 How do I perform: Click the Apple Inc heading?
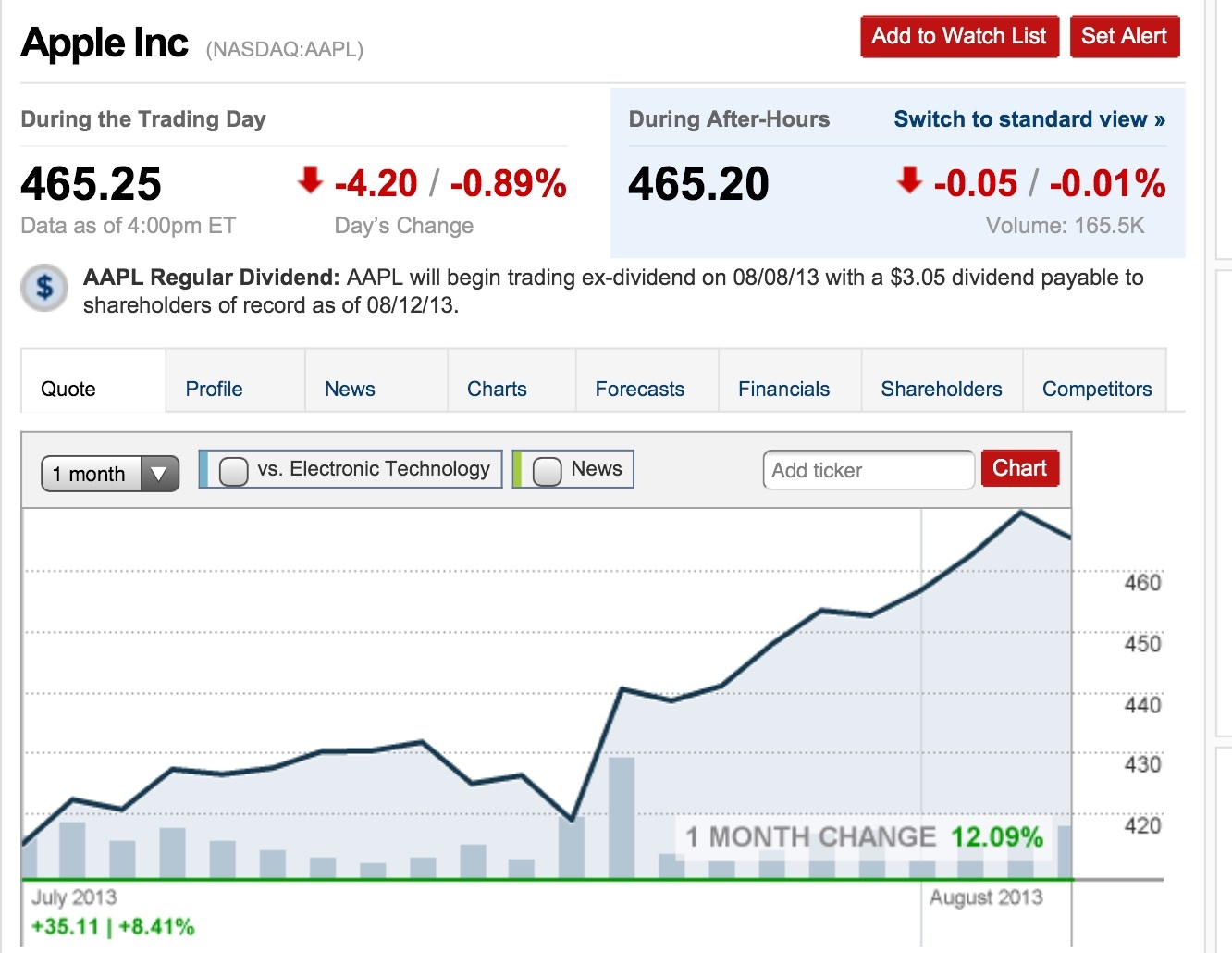105,43
